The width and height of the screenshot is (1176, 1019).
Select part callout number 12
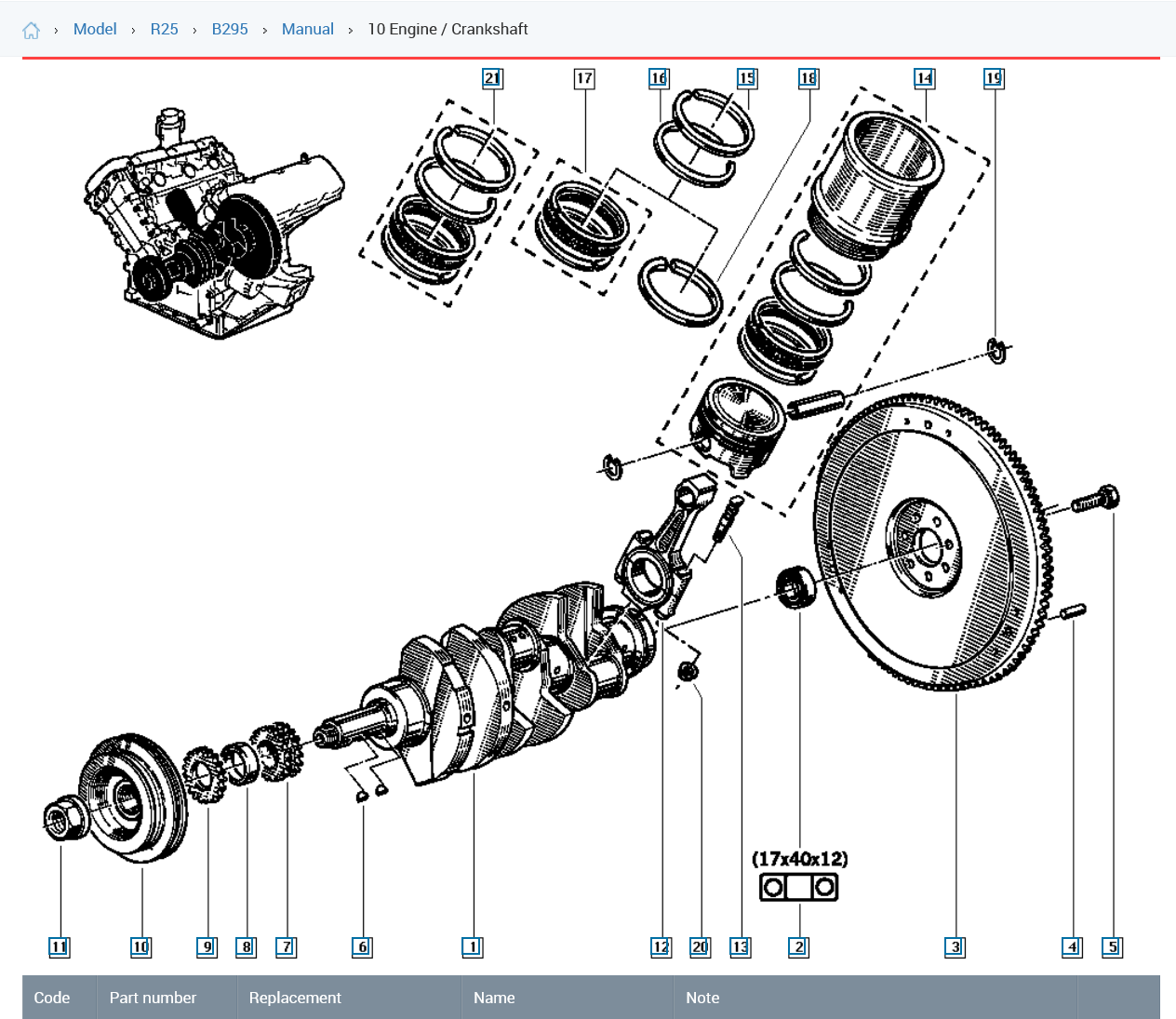click(x=661, y=946)
